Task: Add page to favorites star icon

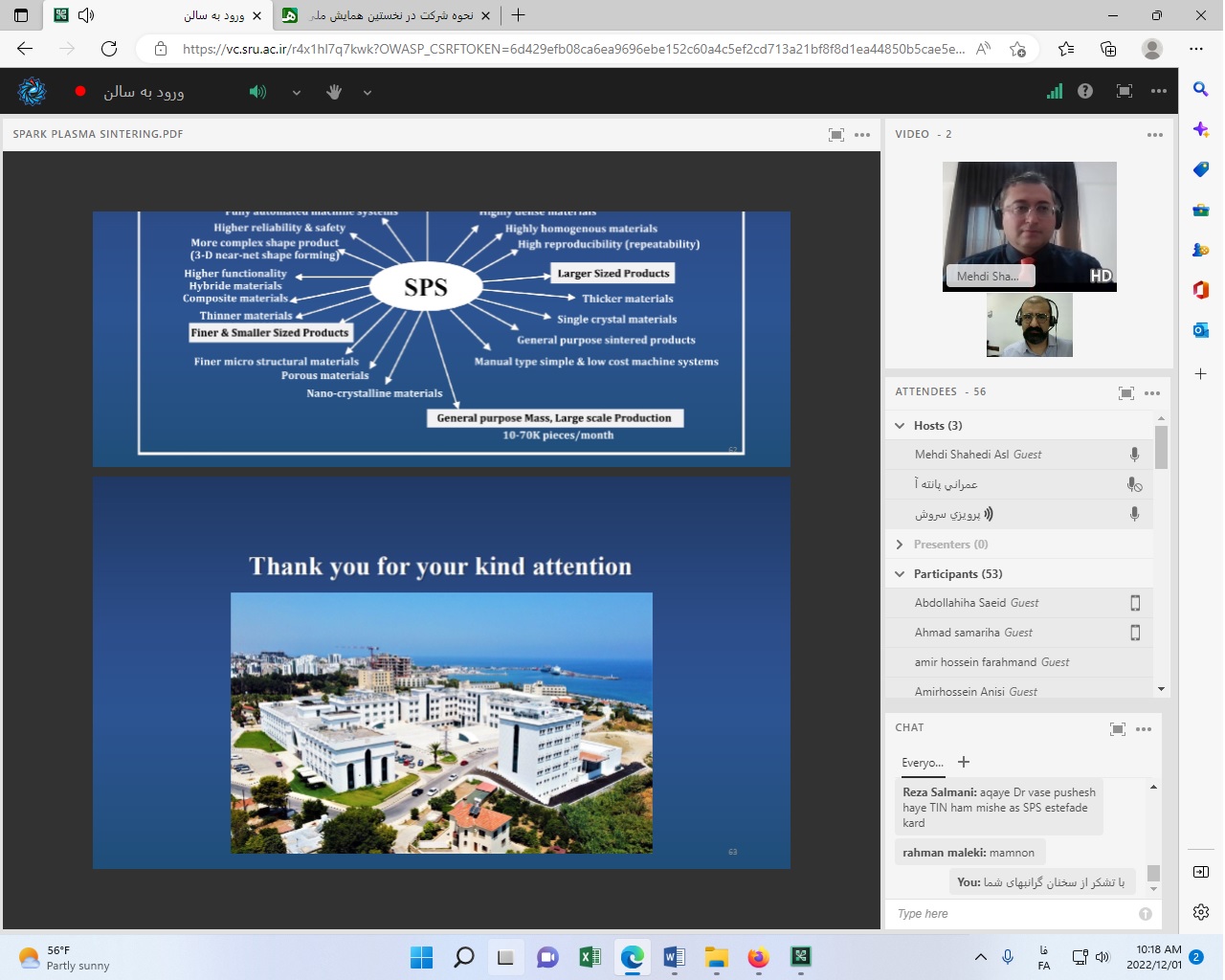Action: [x=1017, y=49]
